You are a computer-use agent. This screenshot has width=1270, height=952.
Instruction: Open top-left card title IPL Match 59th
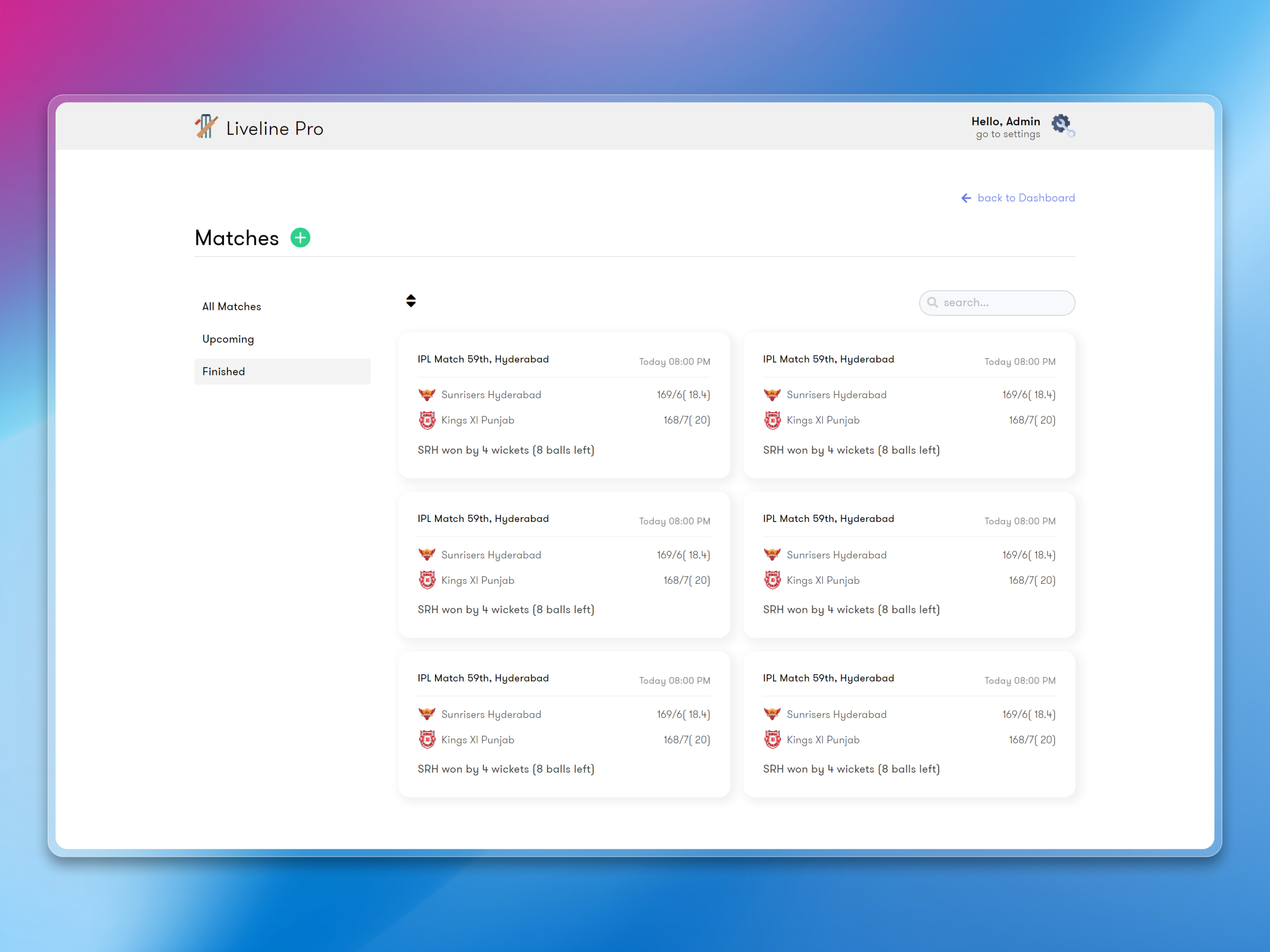pyautogui.click(x=483, y=359)
